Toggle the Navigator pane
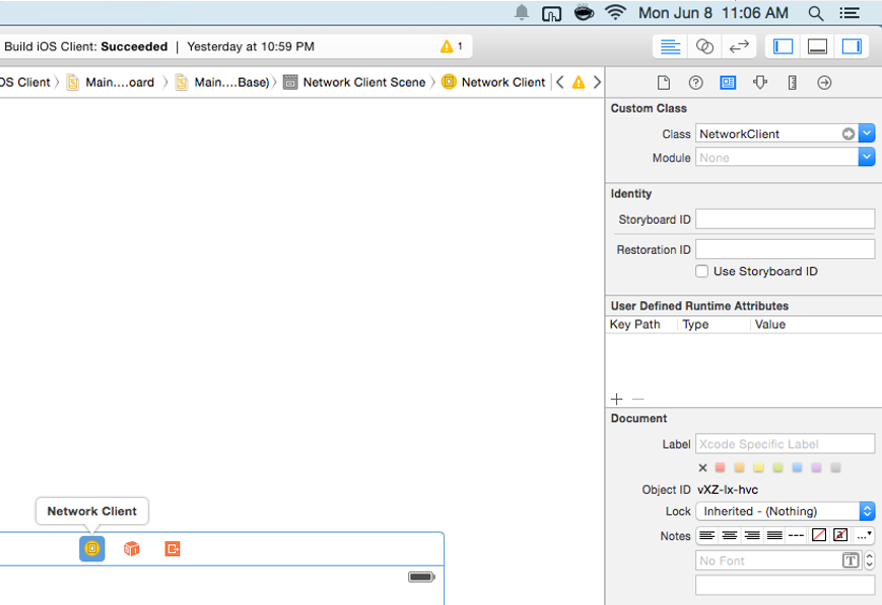882x605 pixels. click(783, 47)
